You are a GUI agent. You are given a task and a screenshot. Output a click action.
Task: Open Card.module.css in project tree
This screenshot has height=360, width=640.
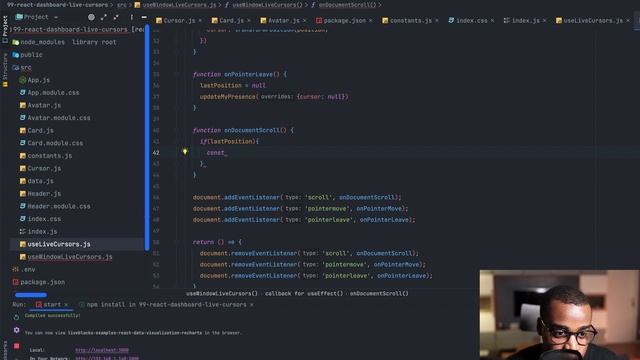(55, 143)
